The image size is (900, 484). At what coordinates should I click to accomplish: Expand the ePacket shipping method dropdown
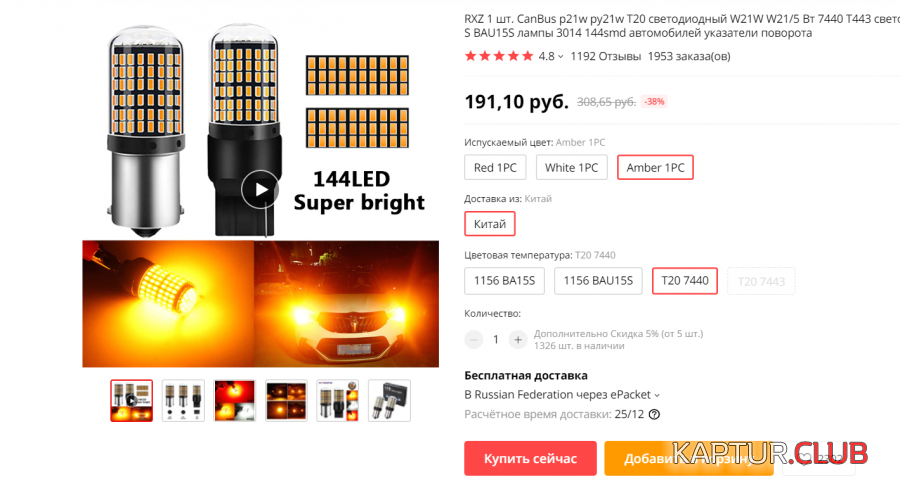pos(657,396)
